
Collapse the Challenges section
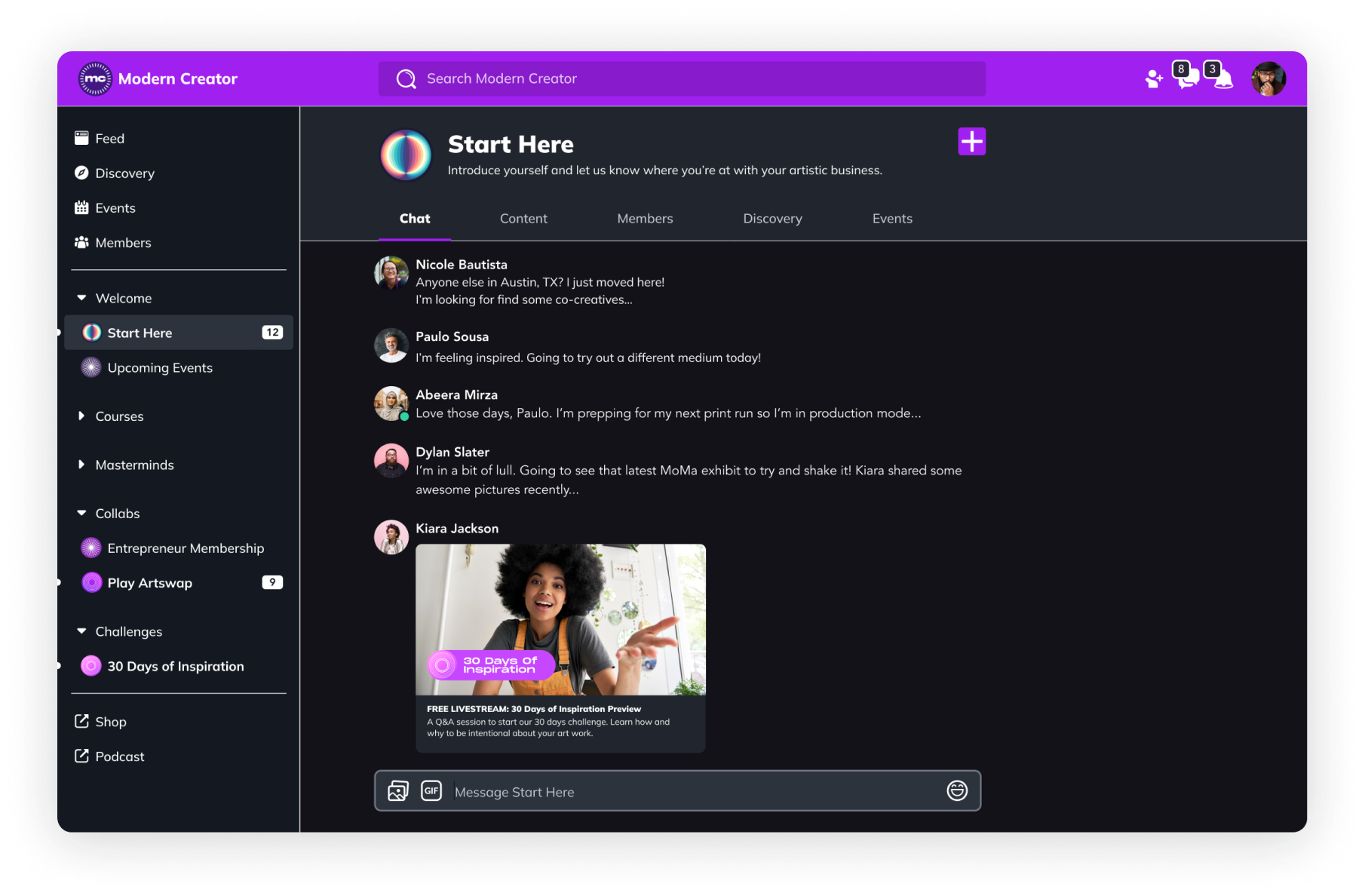[81, 631]
